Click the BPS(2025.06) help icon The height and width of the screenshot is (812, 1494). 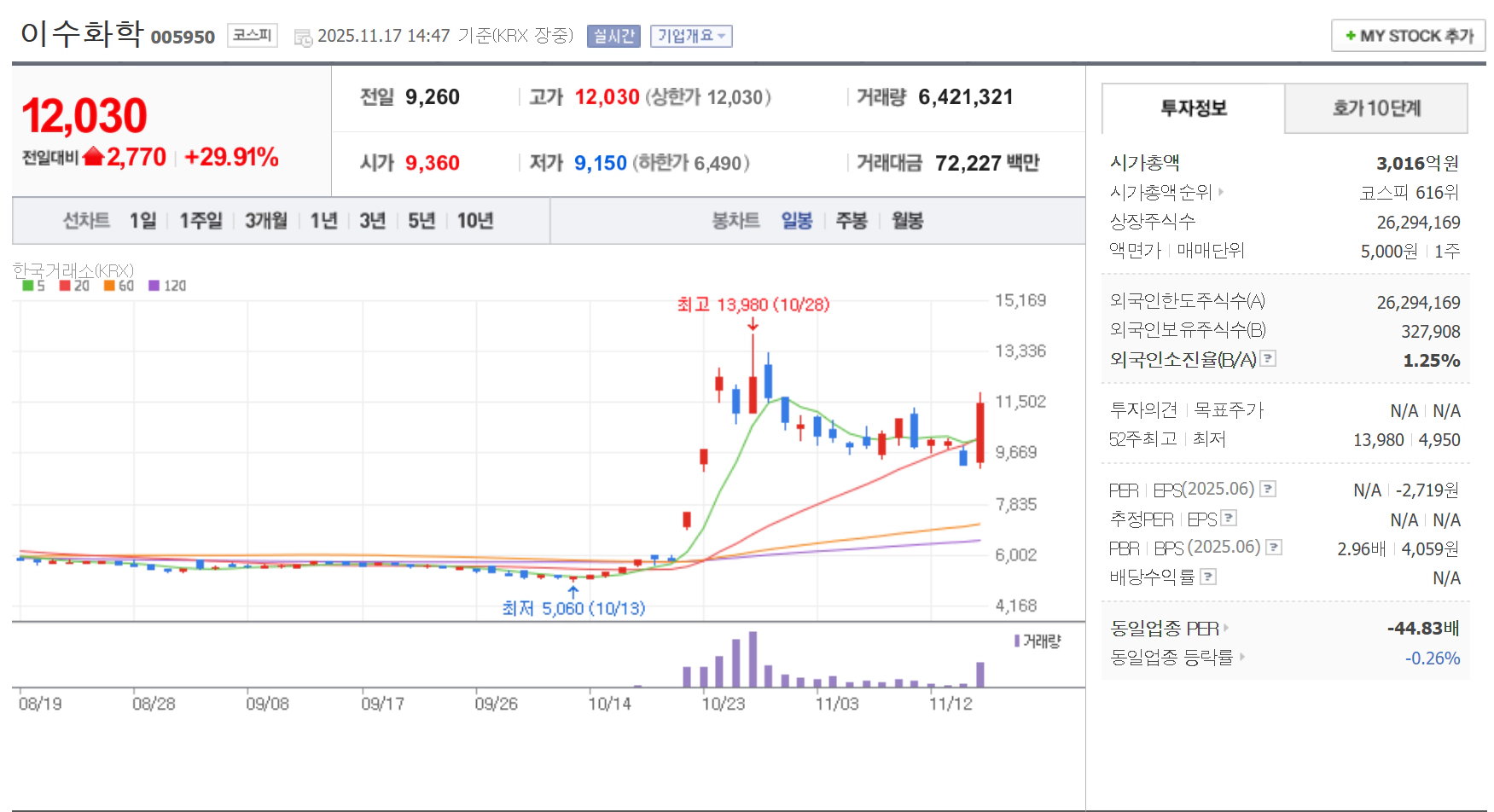click(1274, 548)
